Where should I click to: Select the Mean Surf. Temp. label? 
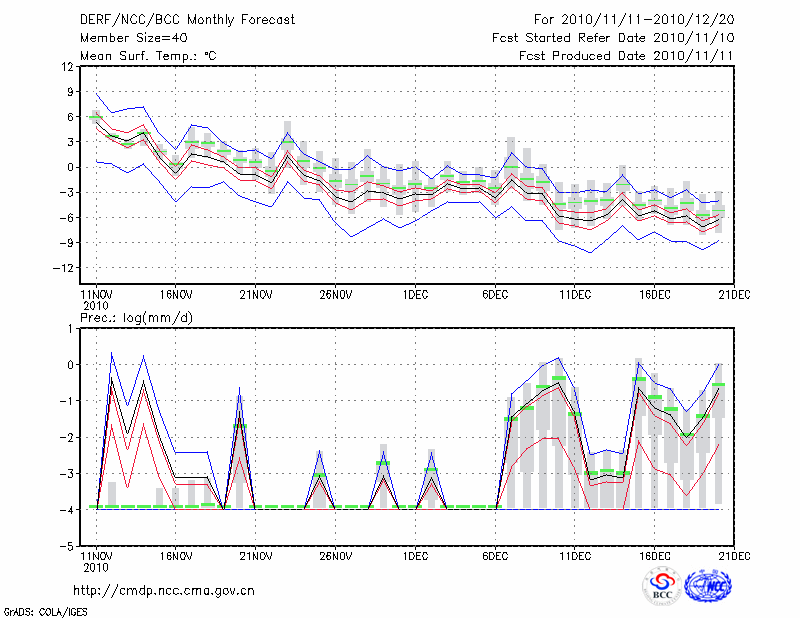click(x=148, y=56)
